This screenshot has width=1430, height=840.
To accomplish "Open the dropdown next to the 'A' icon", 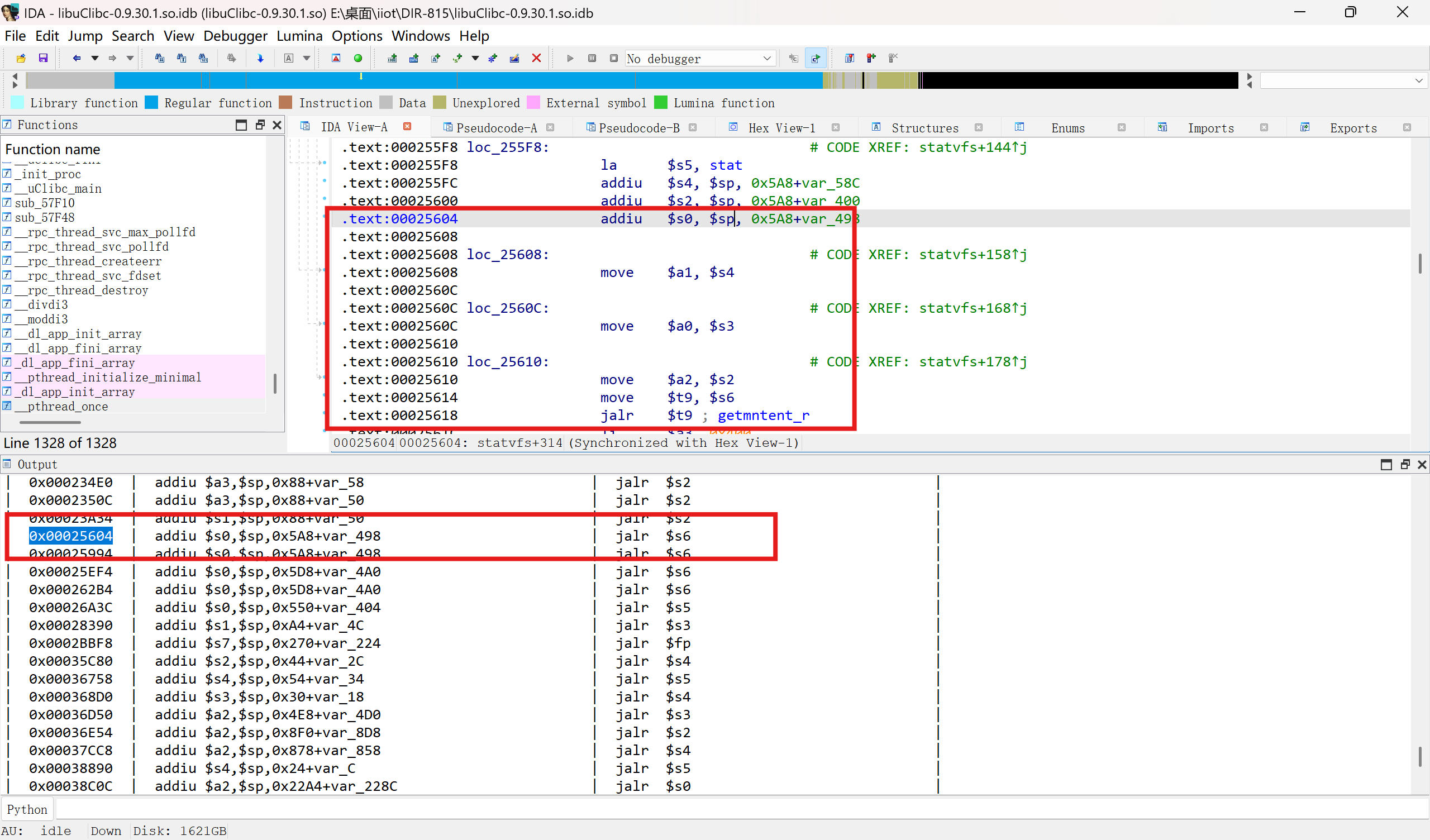I will pos(307,58).
